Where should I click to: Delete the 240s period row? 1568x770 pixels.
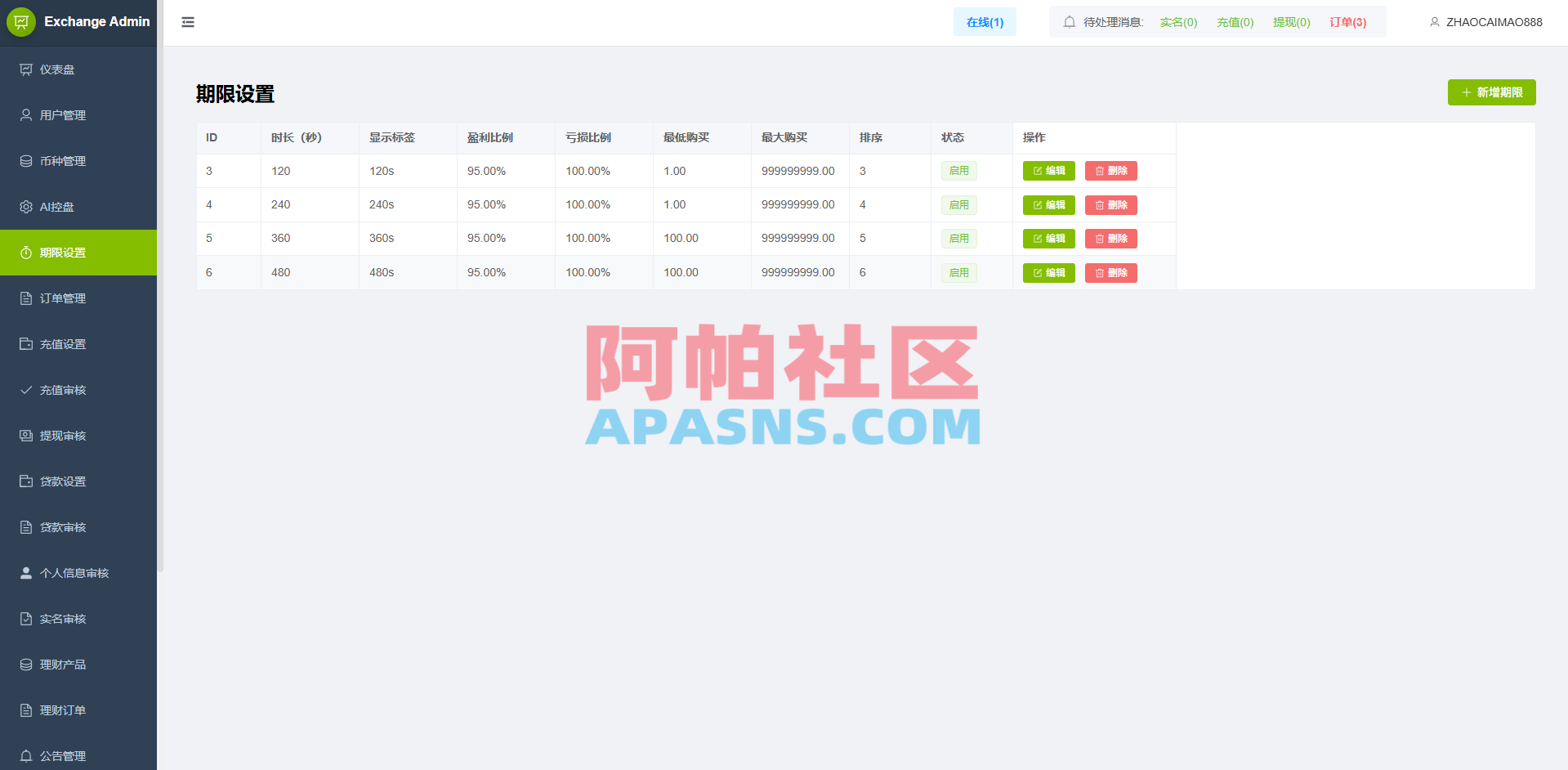coord(1110,205)
